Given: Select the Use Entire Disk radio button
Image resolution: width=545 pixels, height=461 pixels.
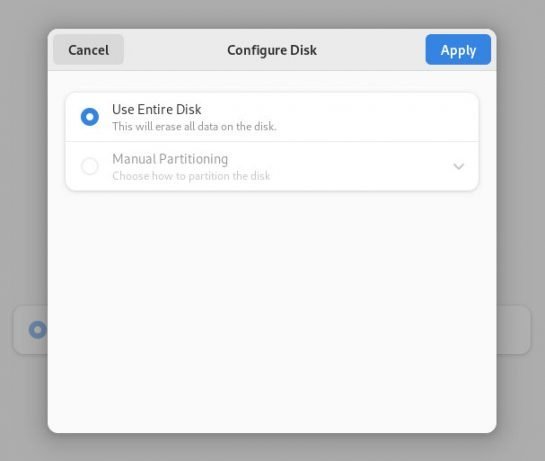Looking at the screenshot, I should click(90, 117).
